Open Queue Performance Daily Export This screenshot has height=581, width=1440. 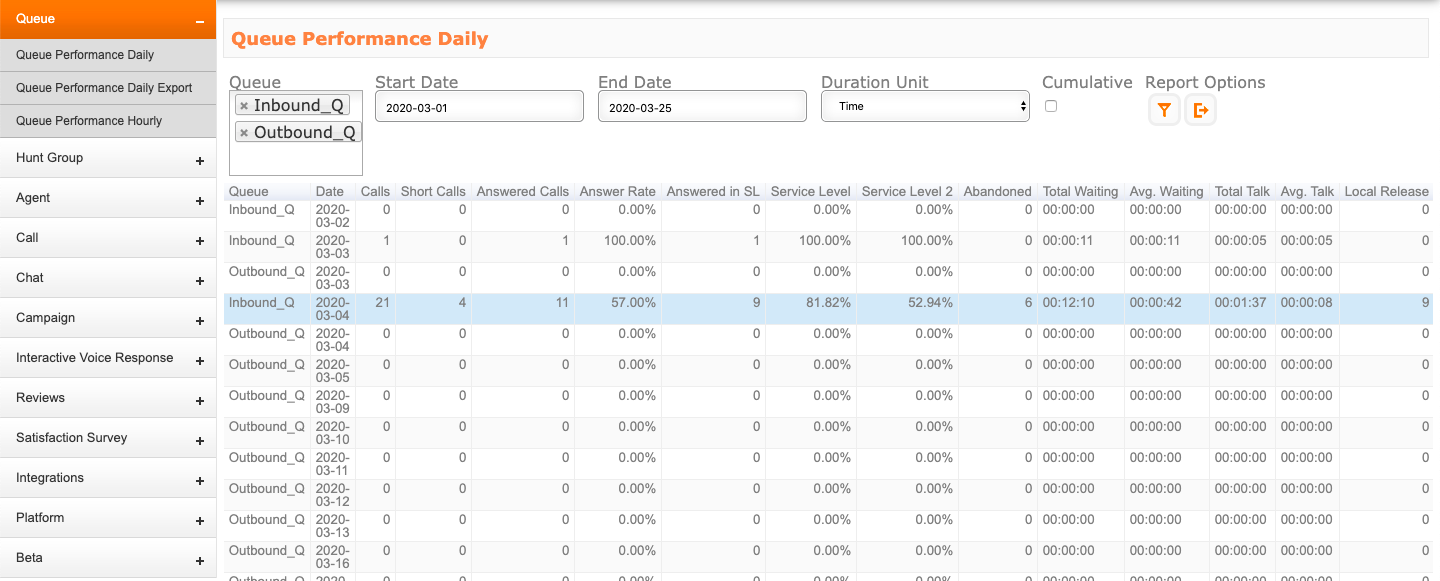[x=108, y=88]
